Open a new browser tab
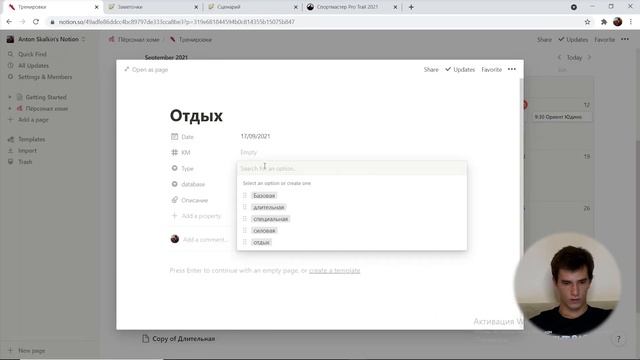 (x=411, y=7)
